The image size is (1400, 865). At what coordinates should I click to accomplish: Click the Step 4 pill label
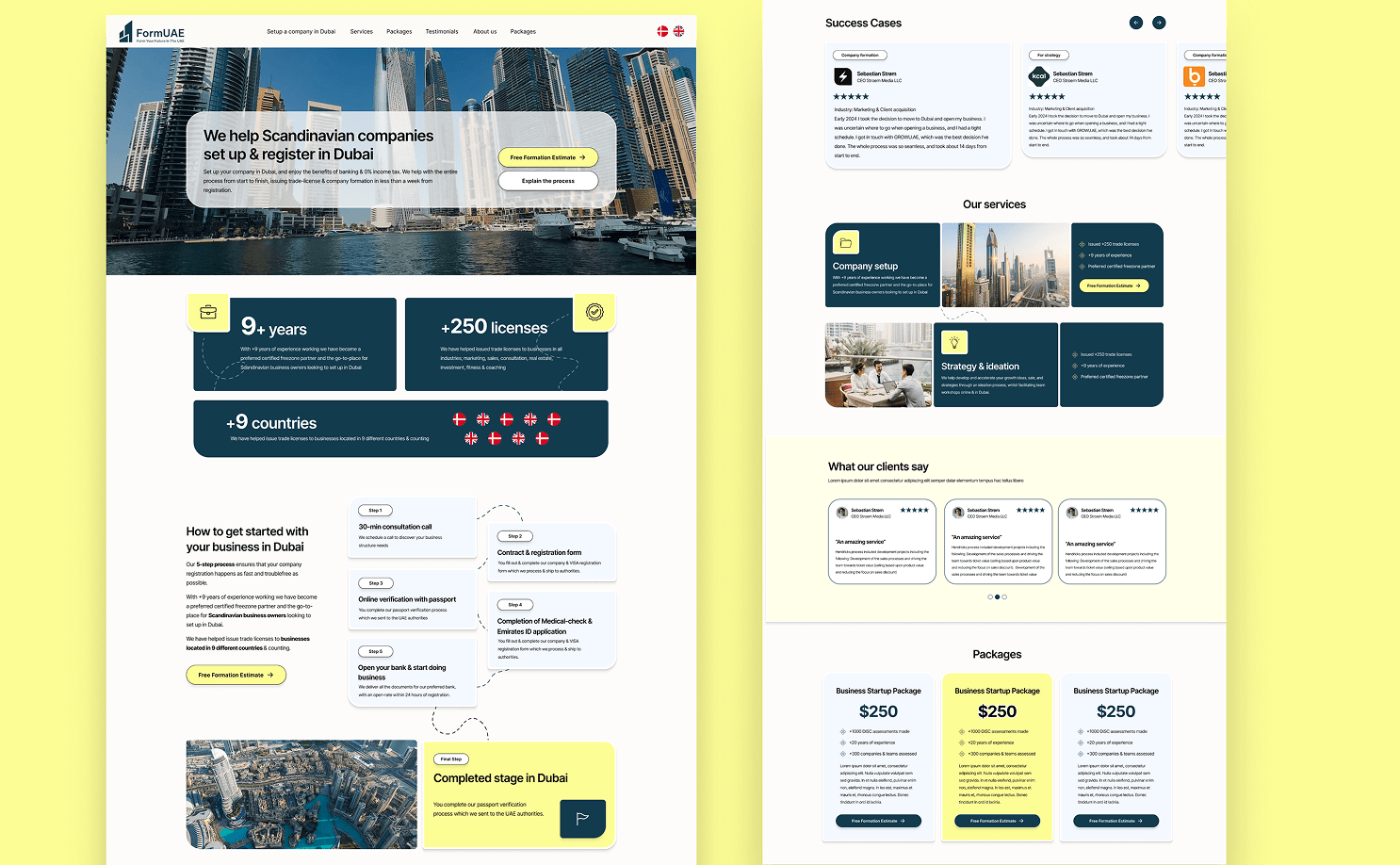514,605
